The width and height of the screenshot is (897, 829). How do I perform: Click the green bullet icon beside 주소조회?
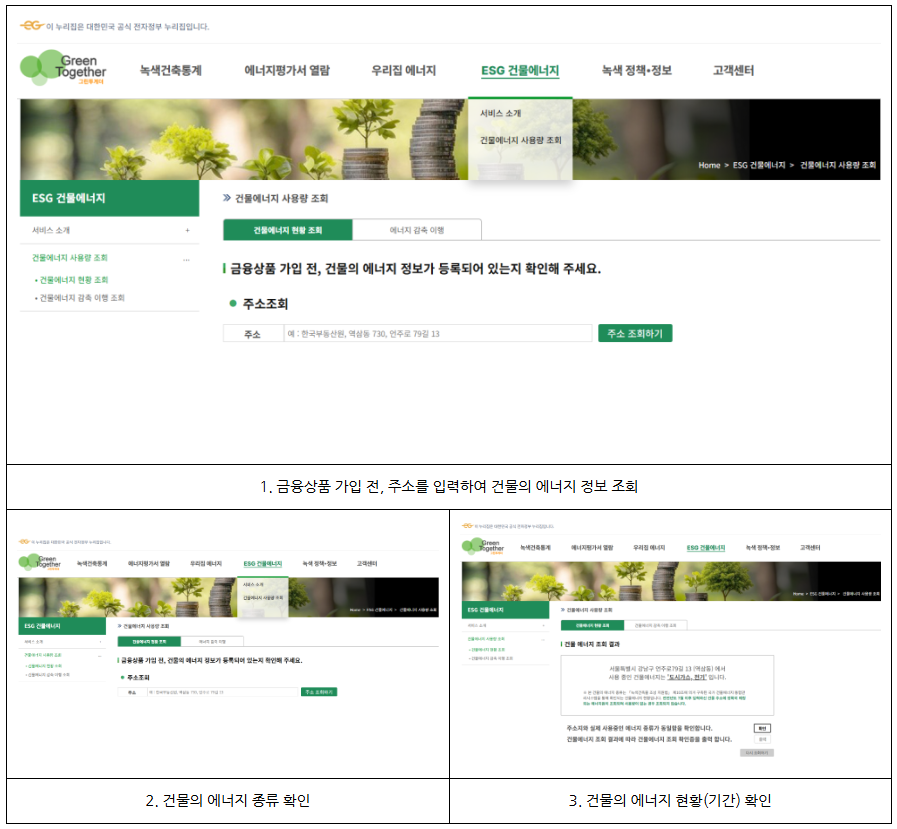(231, 305)
